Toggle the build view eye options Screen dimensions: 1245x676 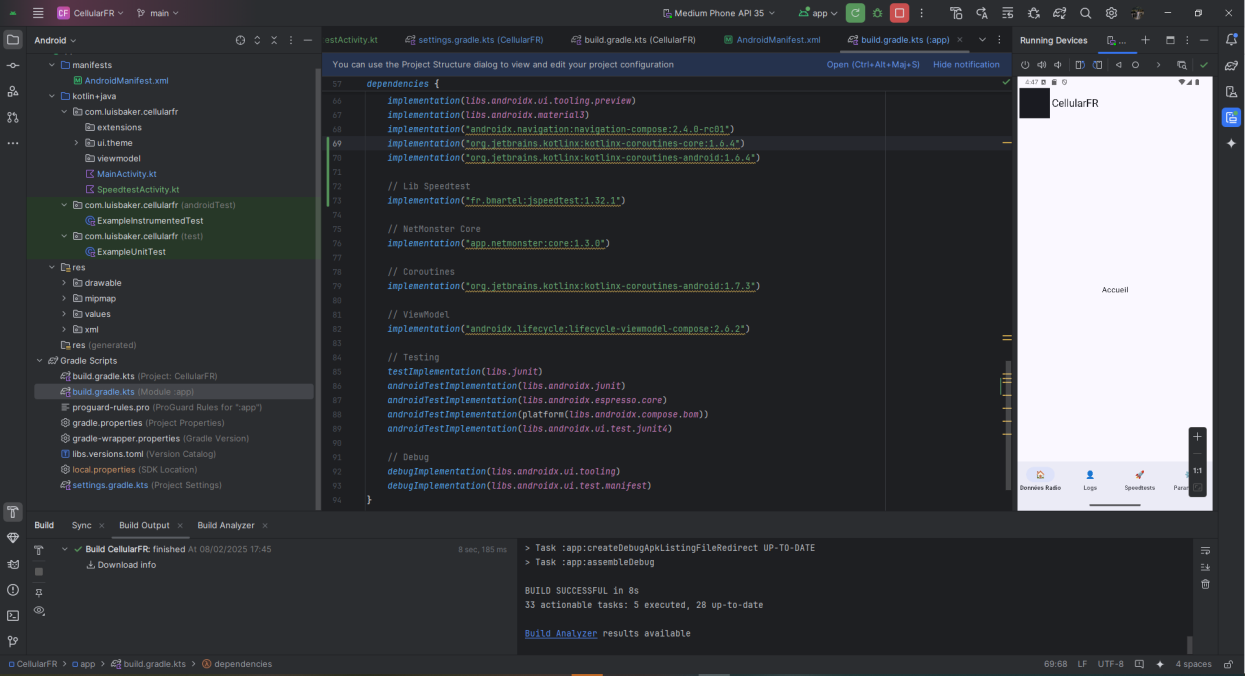(x=39, y=610)
